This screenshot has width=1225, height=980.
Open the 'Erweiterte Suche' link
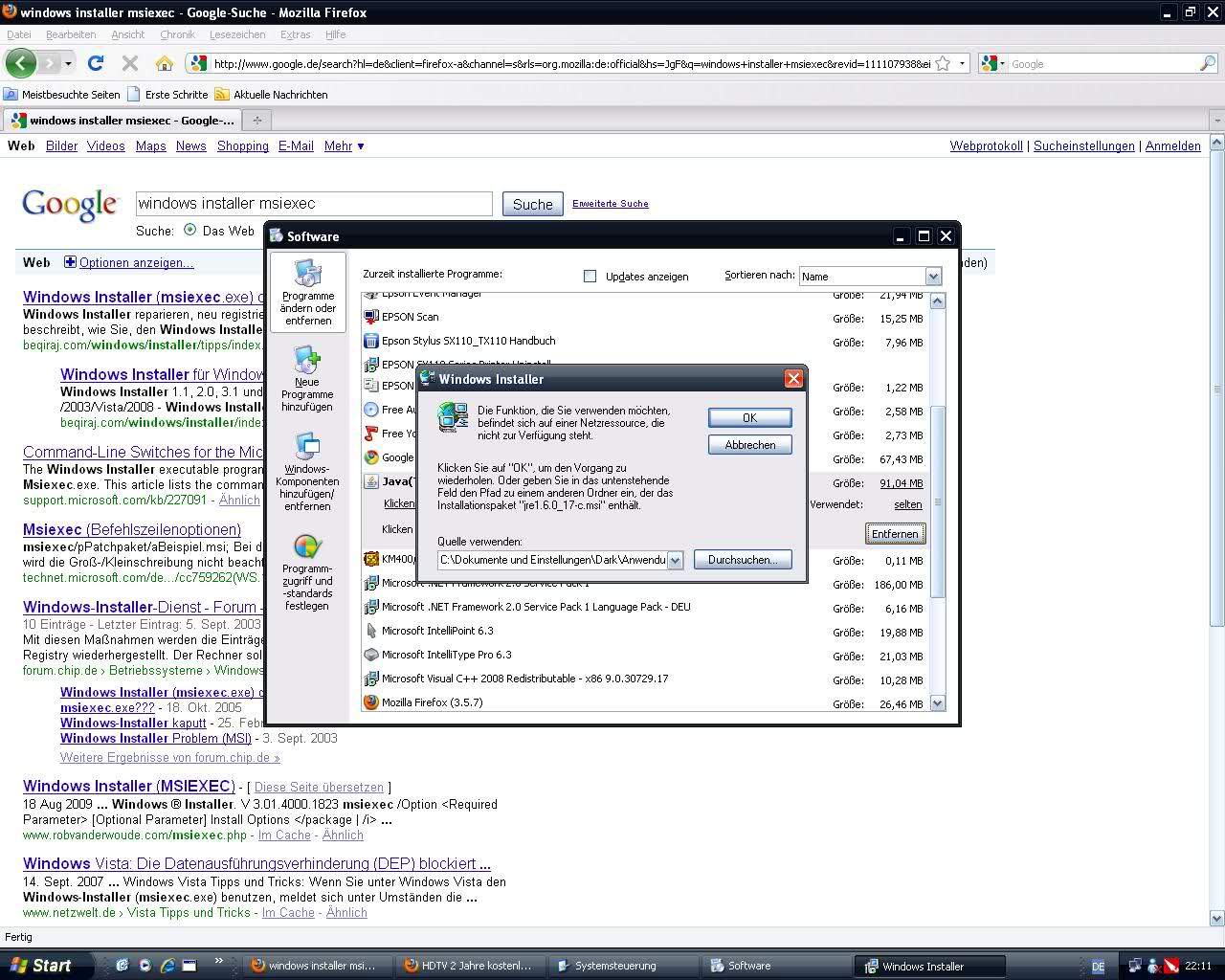tap(611, 203)
